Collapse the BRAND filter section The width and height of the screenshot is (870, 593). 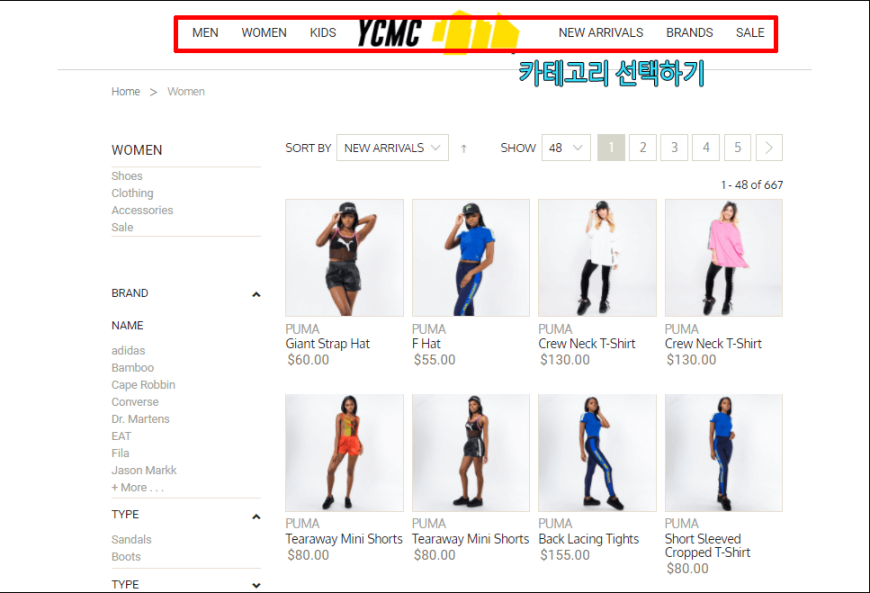256,294
